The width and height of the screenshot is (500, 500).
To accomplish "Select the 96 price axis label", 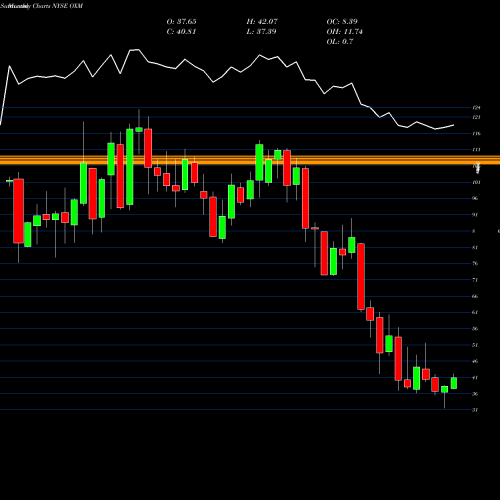I will [475, 198].
